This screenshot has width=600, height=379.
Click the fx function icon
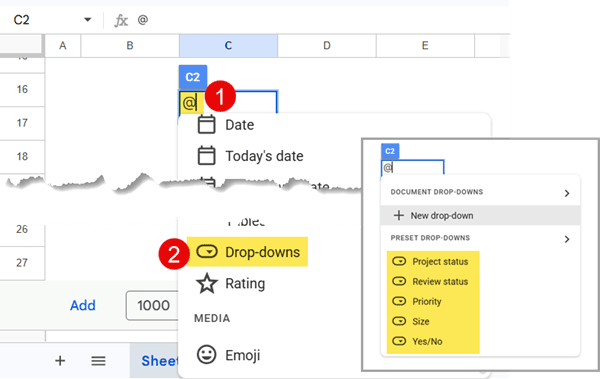[x=121, y=20]
